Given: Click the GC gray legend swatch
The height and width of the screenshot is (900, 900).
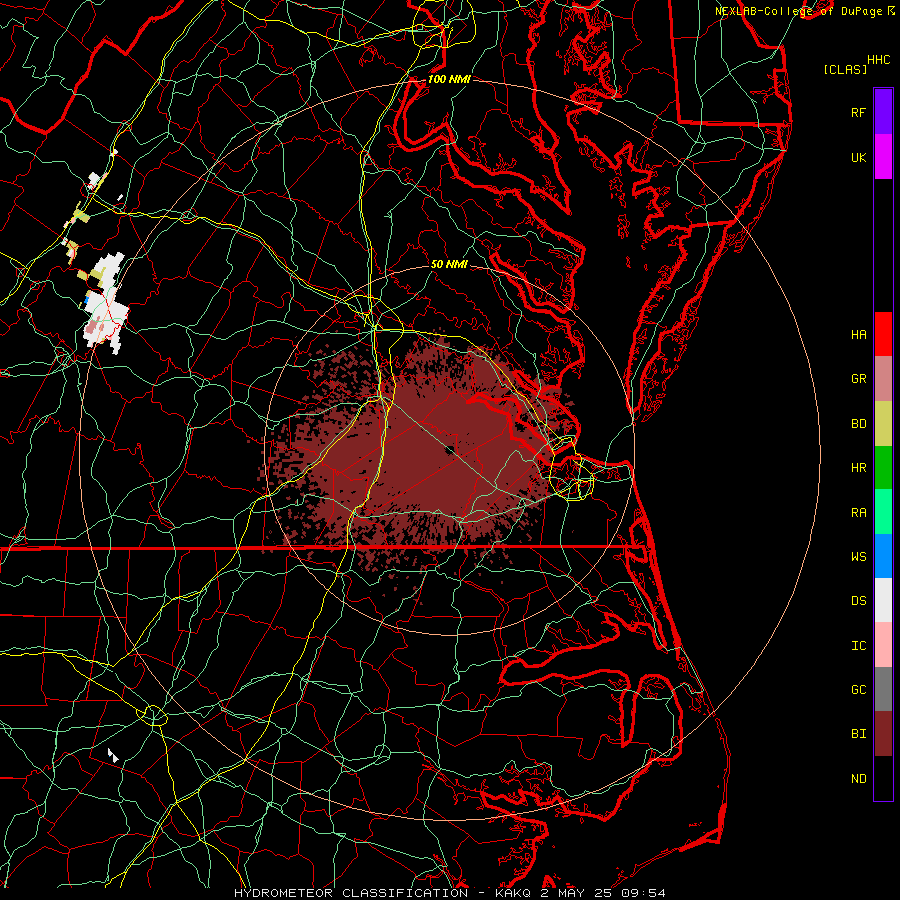Looking at the screenshot, I should click(883, 689).
